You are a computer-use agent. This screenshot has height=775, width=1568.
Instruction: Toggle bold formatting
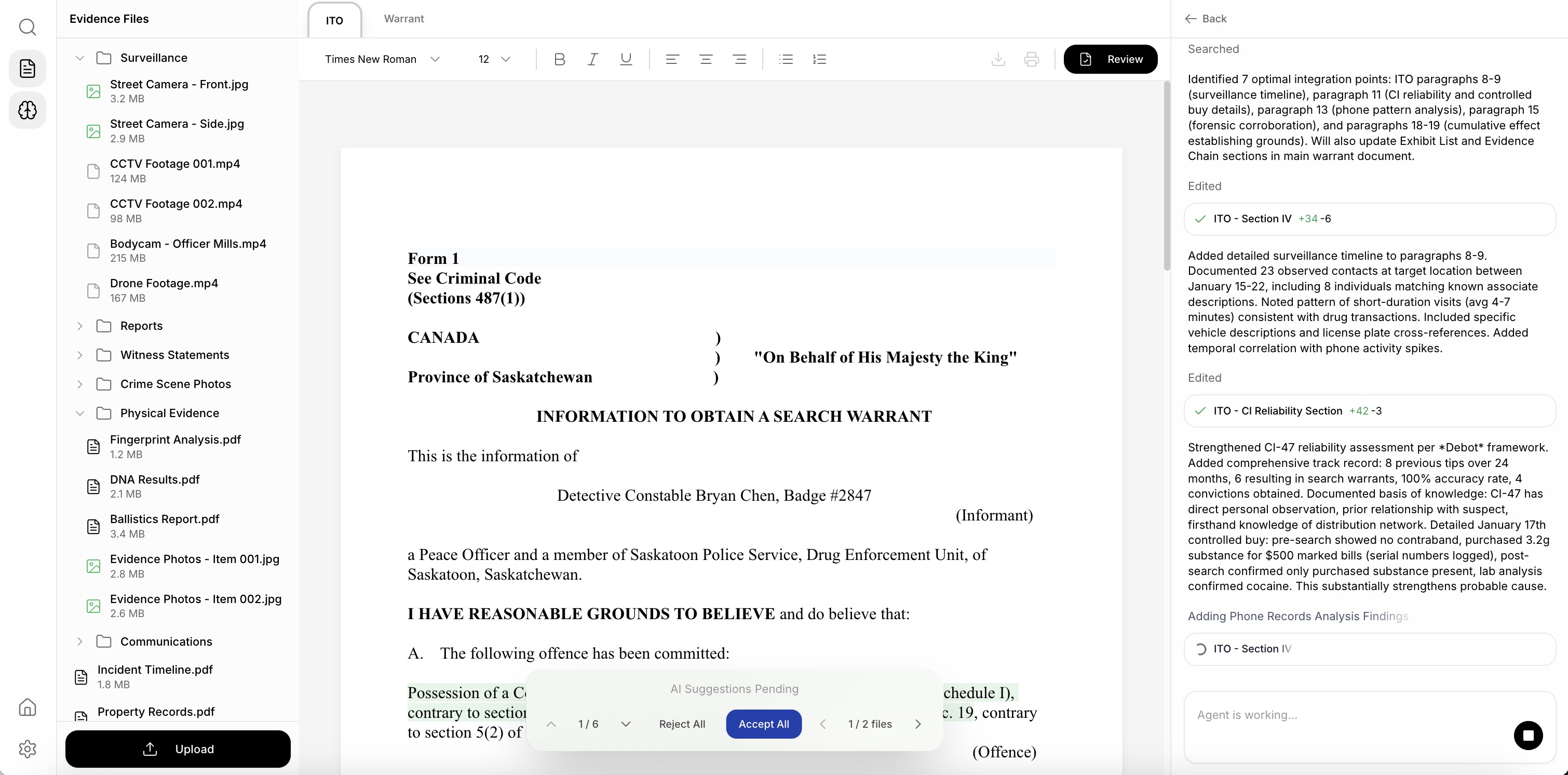(x=559, y=59)
